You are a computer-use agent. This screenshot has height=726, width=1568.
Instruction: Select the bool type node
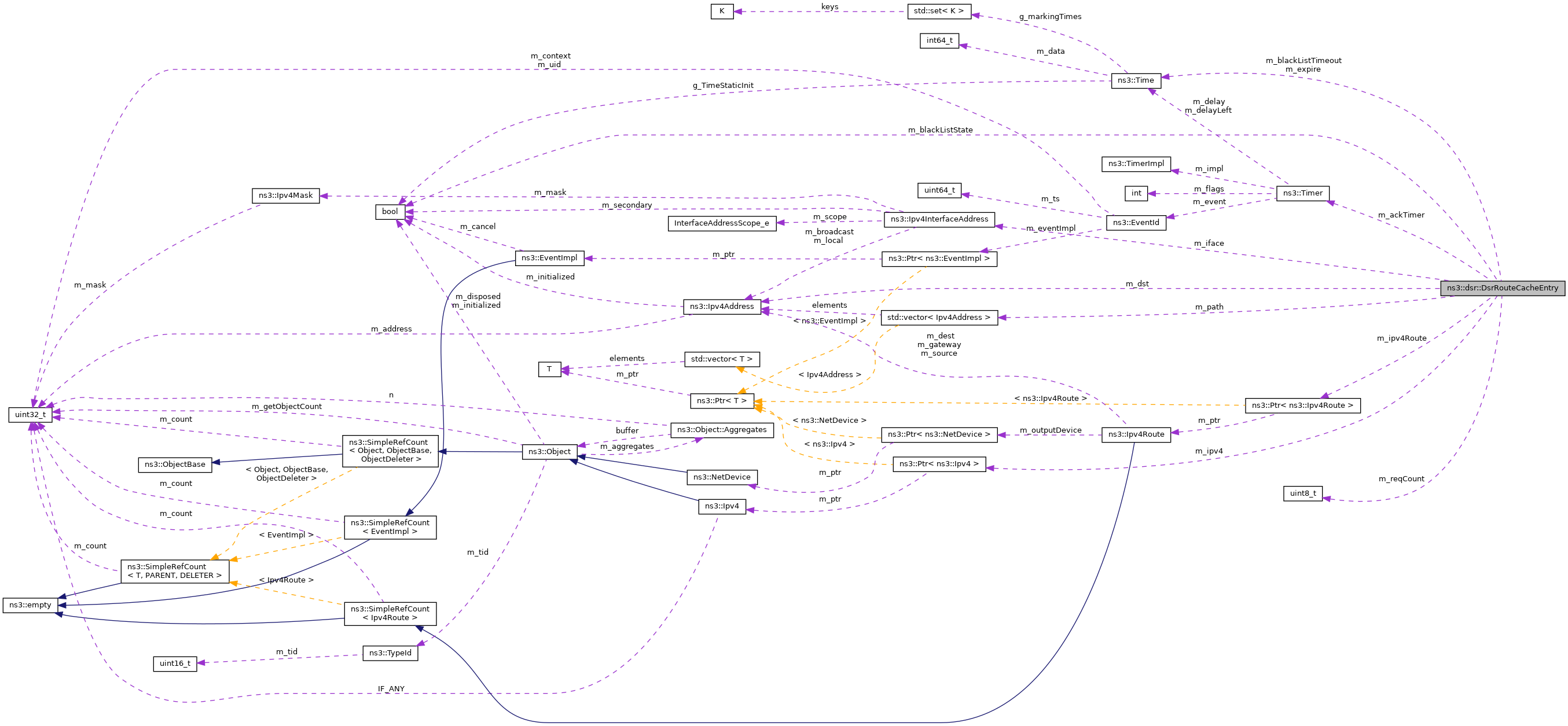390,212
